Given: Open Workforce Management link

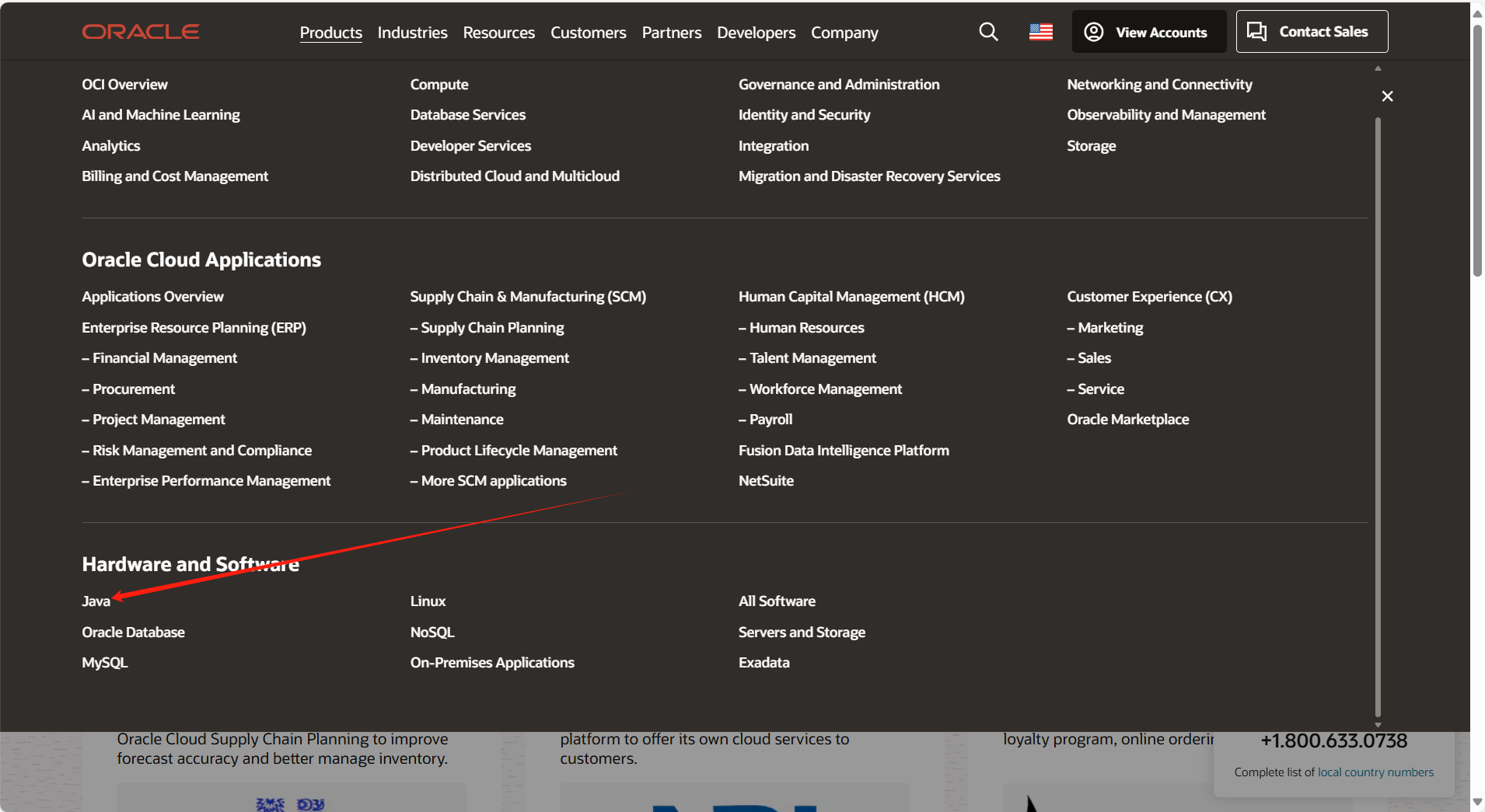Looking at the screenshot, I should tap(820, 389).
